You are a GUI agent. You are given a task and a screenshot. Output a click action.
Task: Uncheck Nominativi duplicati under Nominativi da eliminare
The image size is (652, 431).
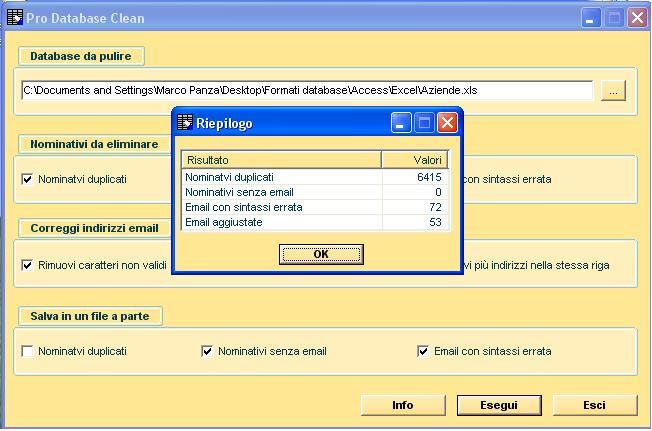pos(28,180)
